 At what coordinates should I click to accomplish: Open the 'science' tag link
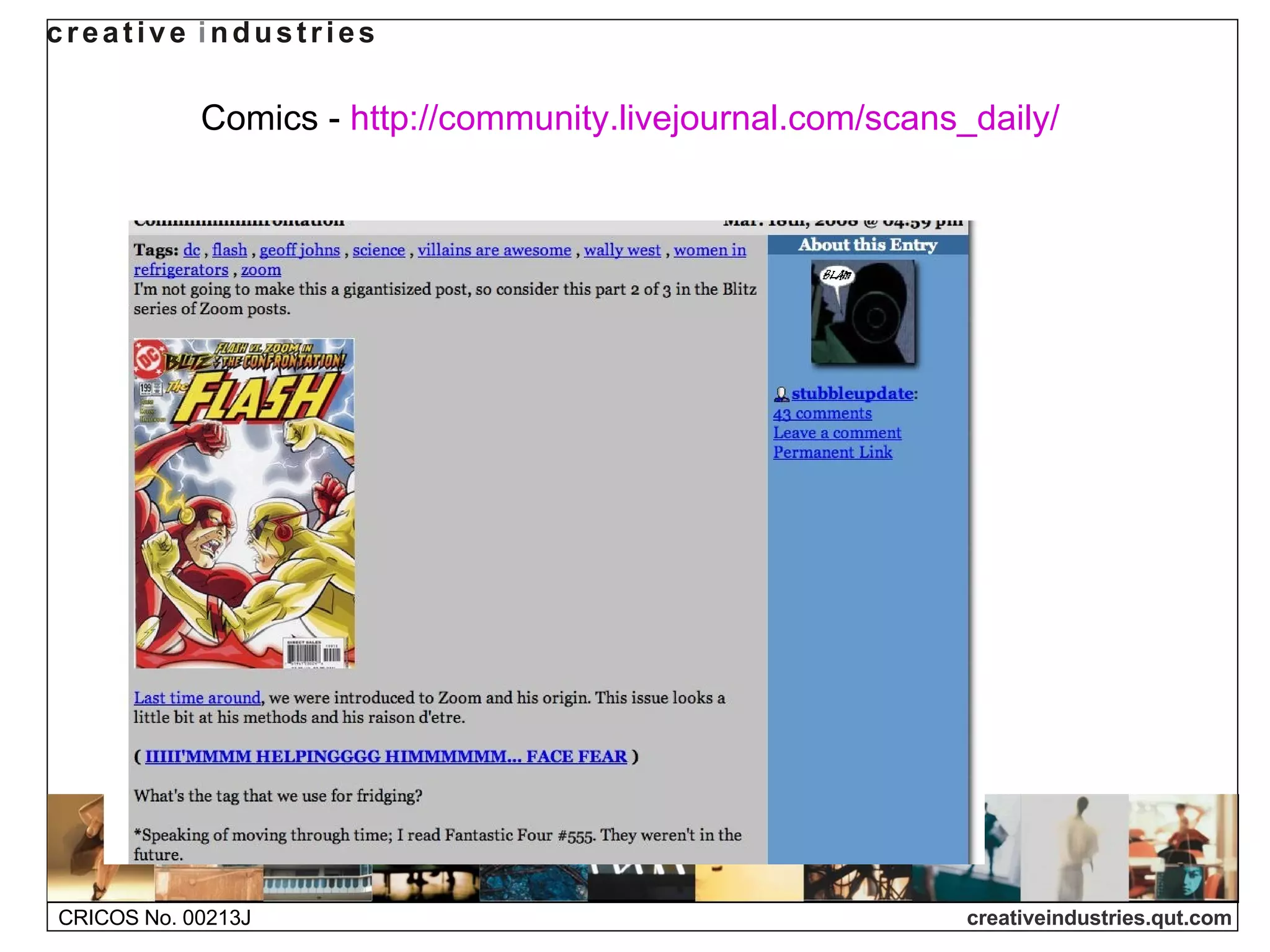pos(379,250)
